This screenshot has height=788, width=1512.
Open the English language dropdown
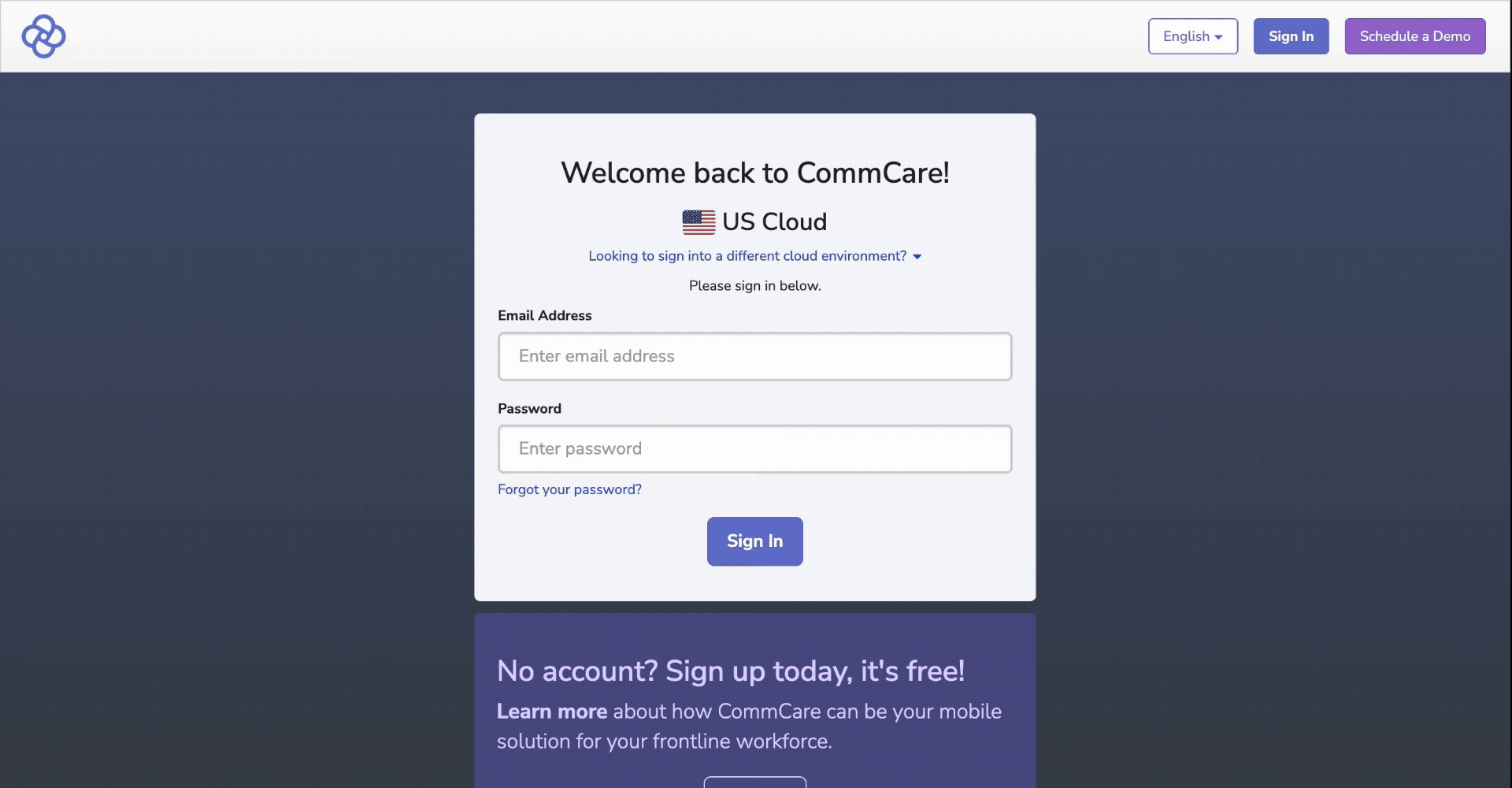pos(1192,36)
